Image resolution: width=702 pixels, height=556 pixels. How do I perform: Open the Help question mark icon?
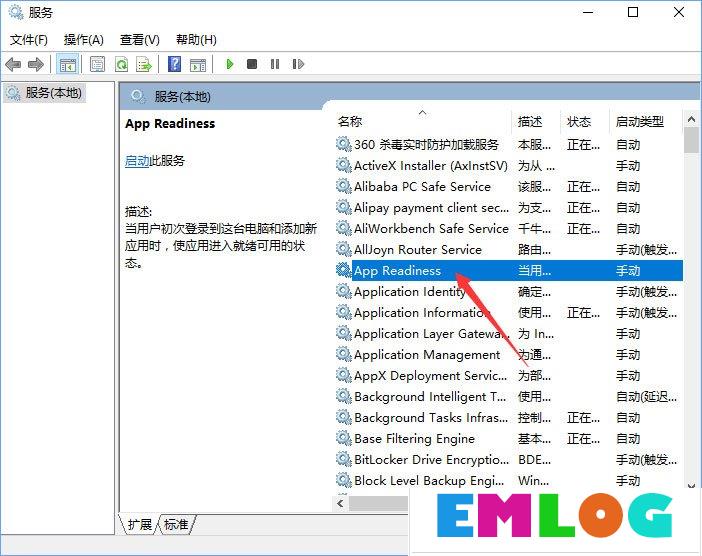point(174,64)
